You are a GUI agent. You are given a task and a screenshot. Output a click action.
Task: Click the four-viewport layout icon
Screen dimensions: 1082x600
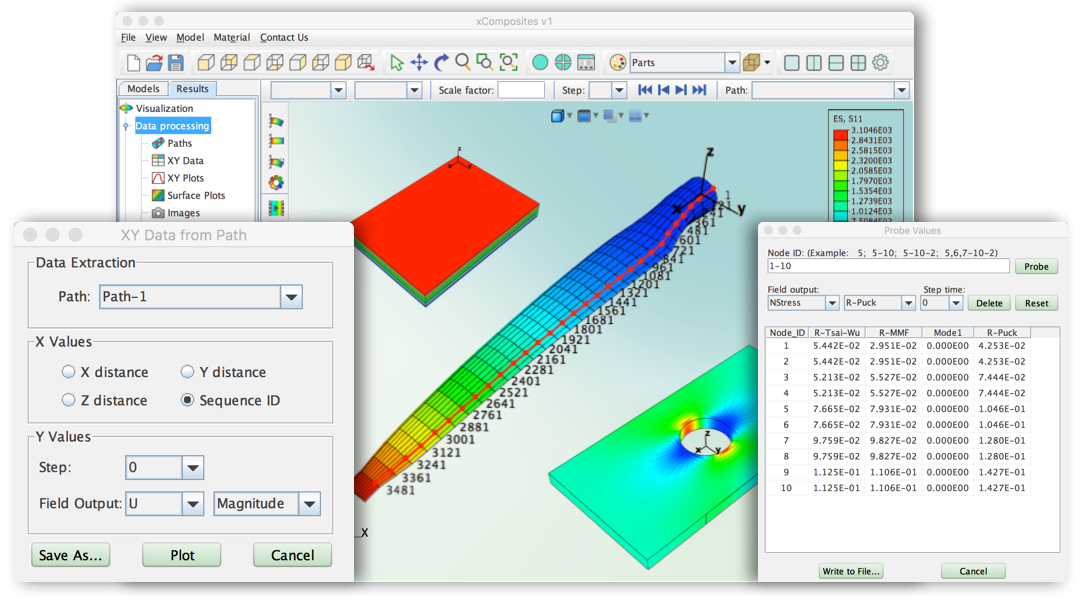point(858,62)
